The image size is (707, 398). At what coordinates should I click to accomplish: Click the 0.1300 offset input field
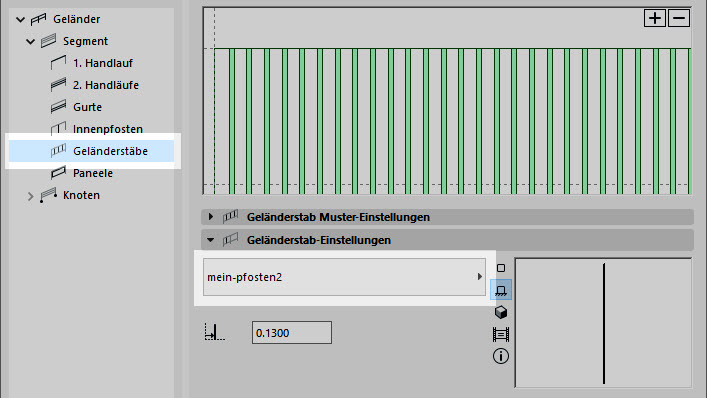click(292, 333)
